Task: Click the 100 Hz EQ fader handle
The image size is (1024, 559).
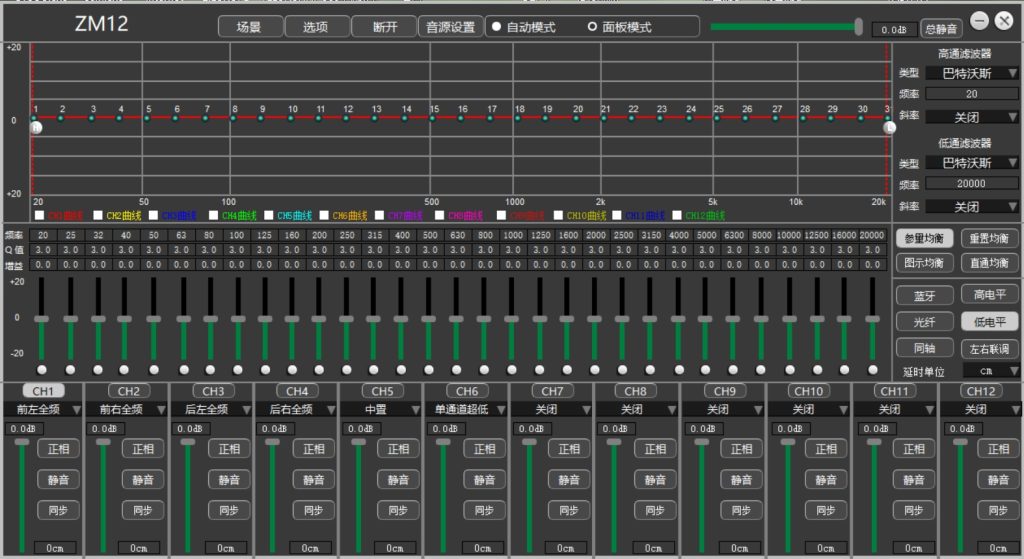Action: 238,319
